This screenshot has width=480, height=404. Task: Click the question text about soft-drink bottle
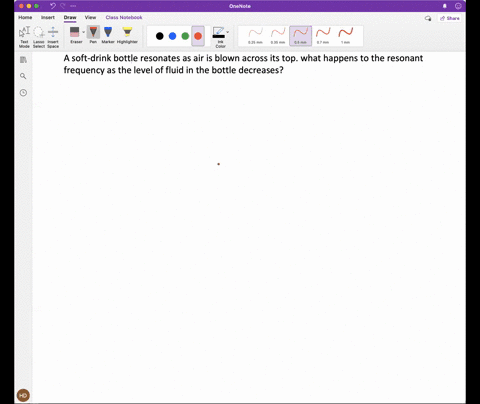[243, 64]
